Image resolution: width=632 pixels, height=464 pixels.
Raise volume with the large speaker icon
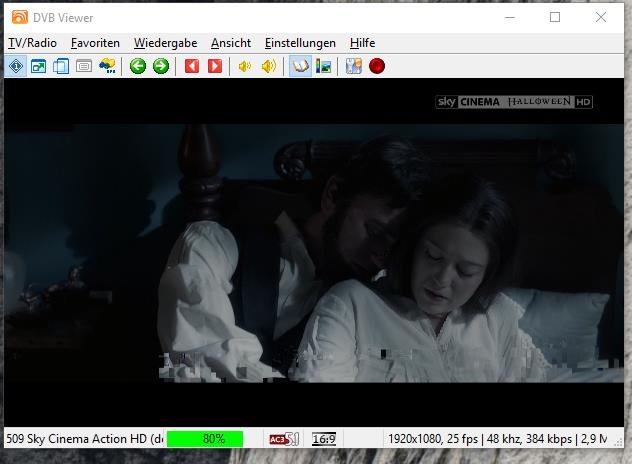point(268,67)
